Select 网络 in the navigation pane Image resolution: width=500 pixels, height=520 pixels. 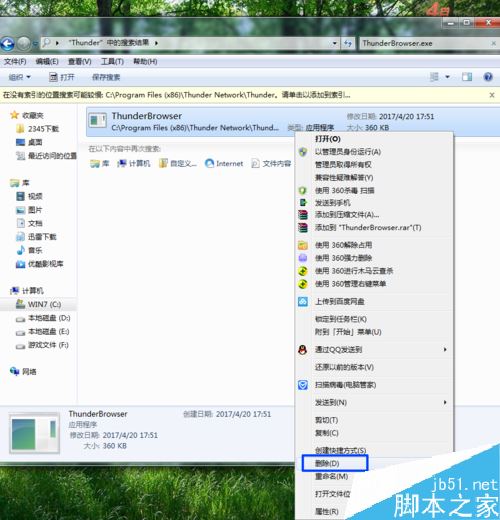point(23,371)
